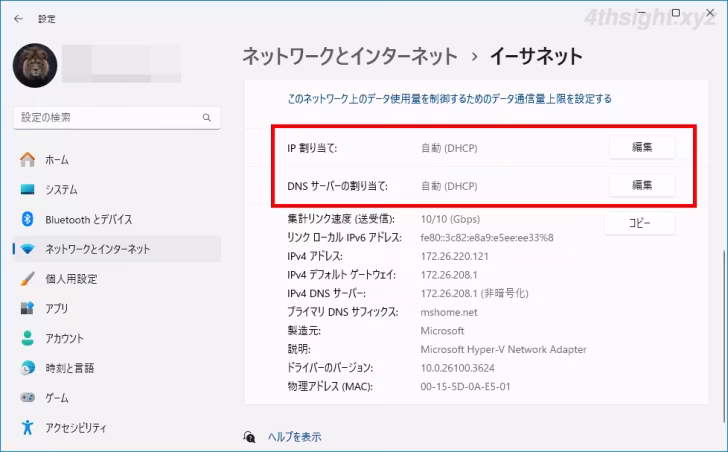Open Bluetooth とデバイス settings
Image resolution: width=728 pixels, height=452 pixels.
[x=88, y=219]
